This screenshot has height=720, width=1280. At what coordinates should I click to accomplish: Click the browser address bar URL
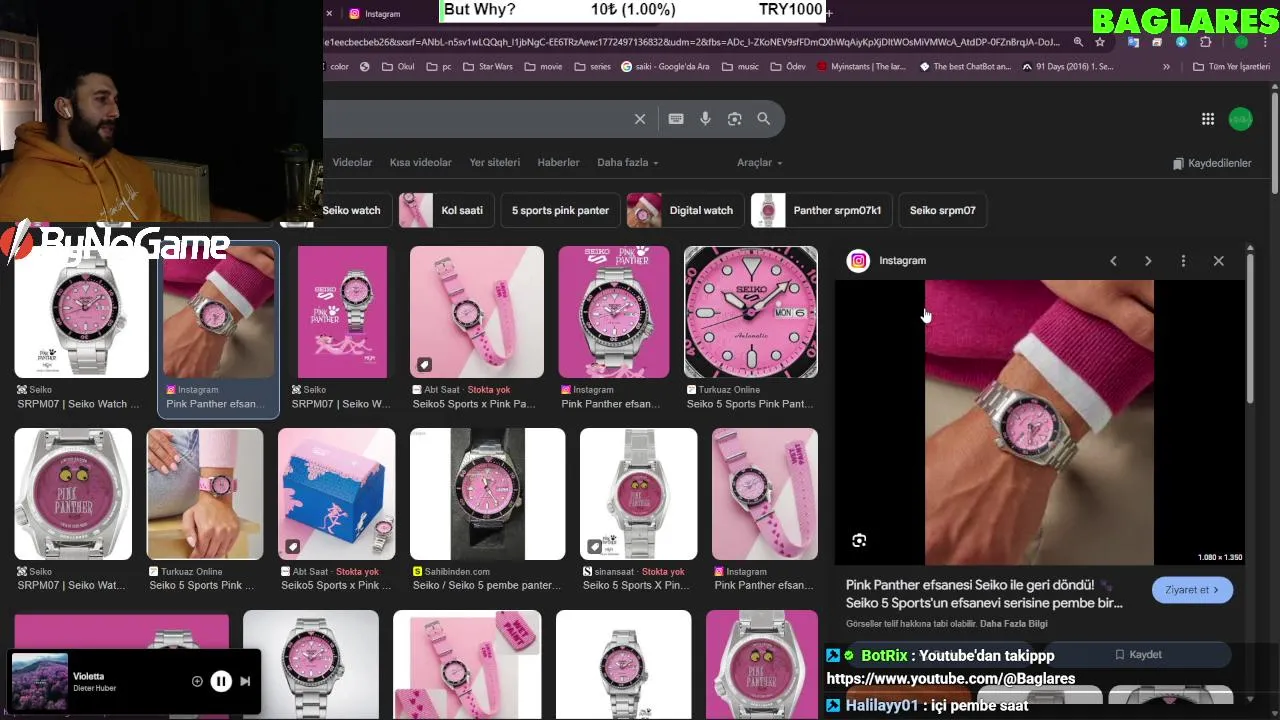tap(692, 42)
